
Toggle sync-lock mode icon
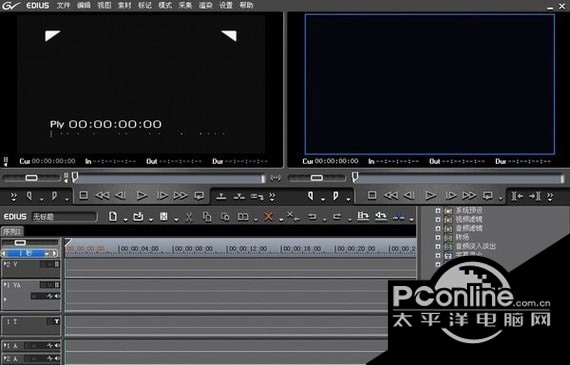point(399,217)
